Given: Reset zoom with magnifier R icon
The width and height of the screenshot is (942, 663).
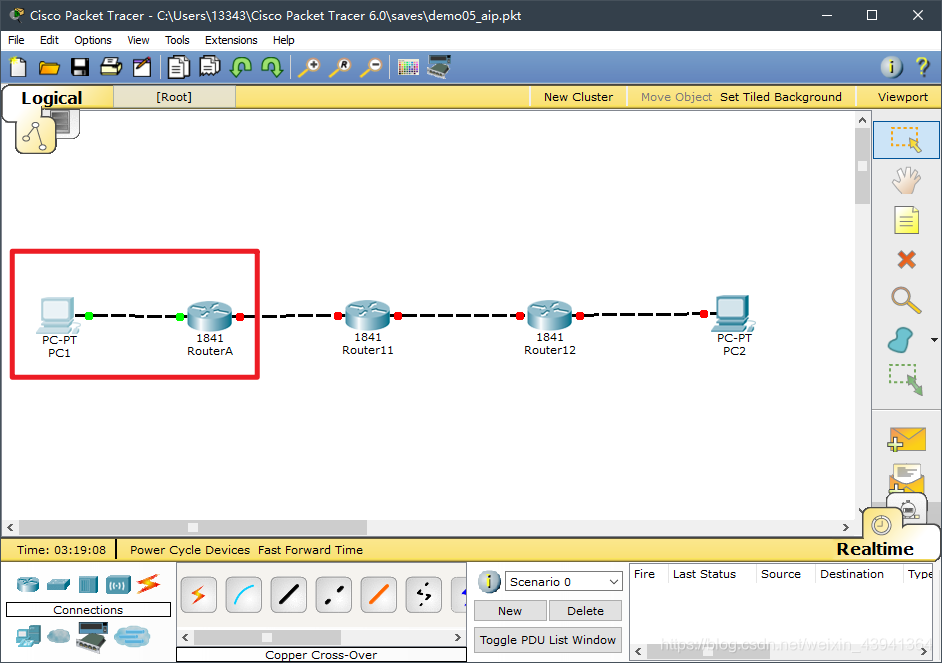Looking at the screenshot, I should pyautogui.click(x=340, y=67).
